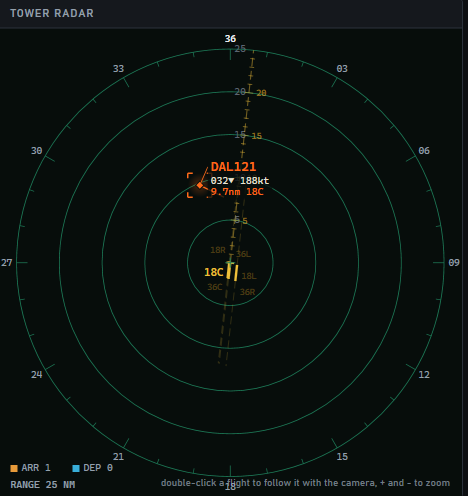This screenshot has width=468, height=496.
Task: Click the 36R runway label
Action: [247, 292]
